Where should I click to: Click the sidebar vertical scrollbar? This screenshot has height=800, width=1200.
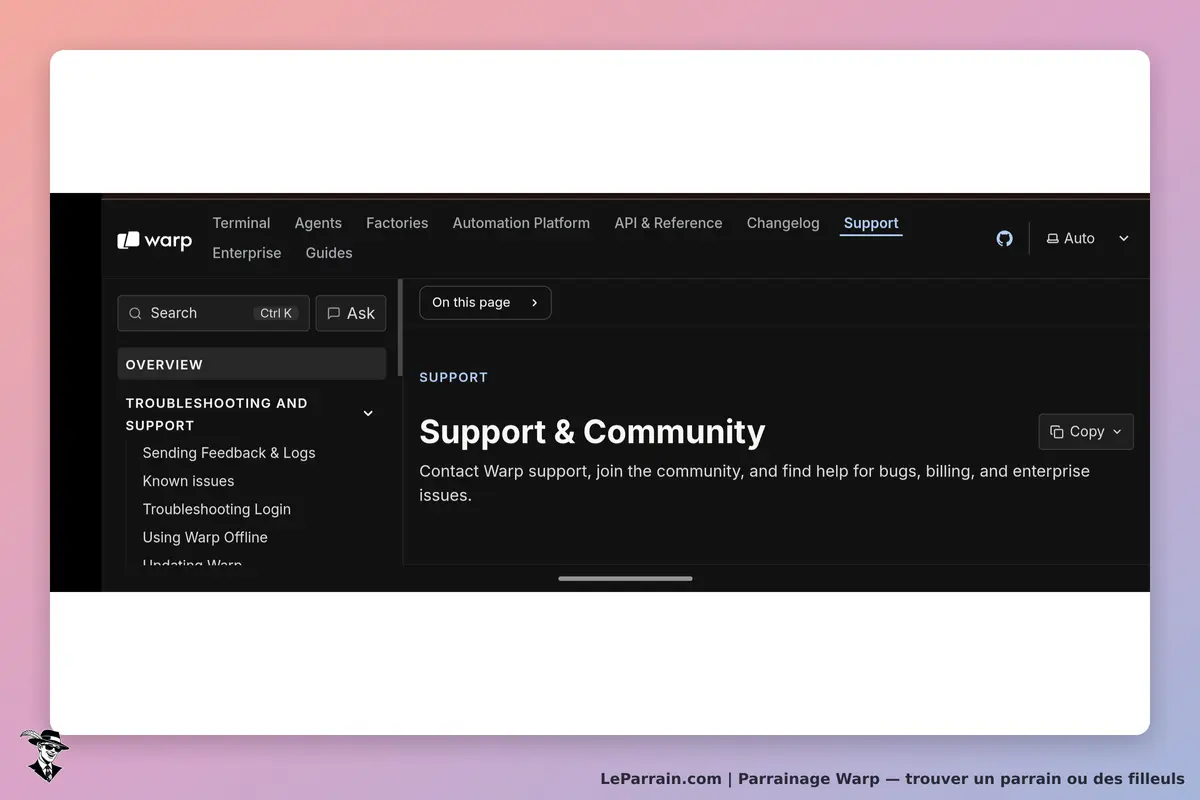[x=401, y=328]
